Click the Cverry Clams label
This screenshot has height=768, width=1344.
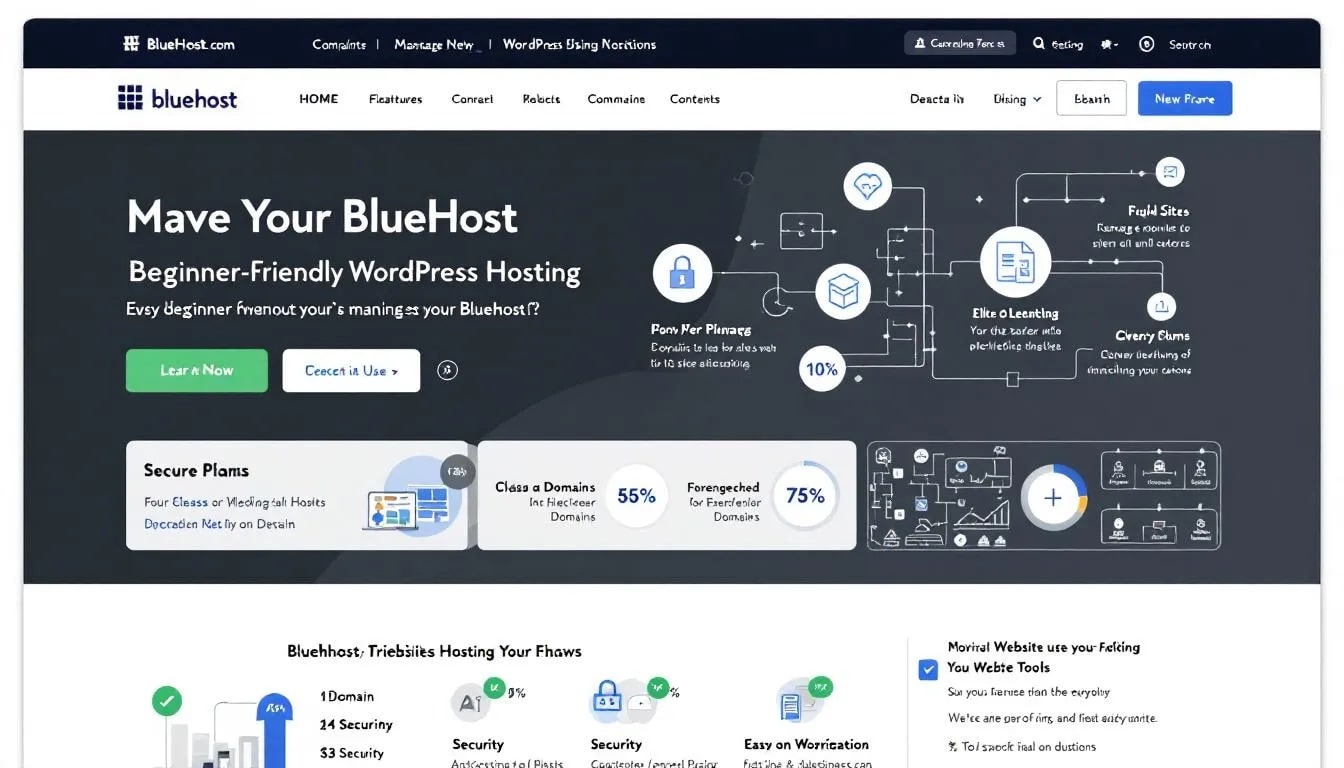point(1152,336)
